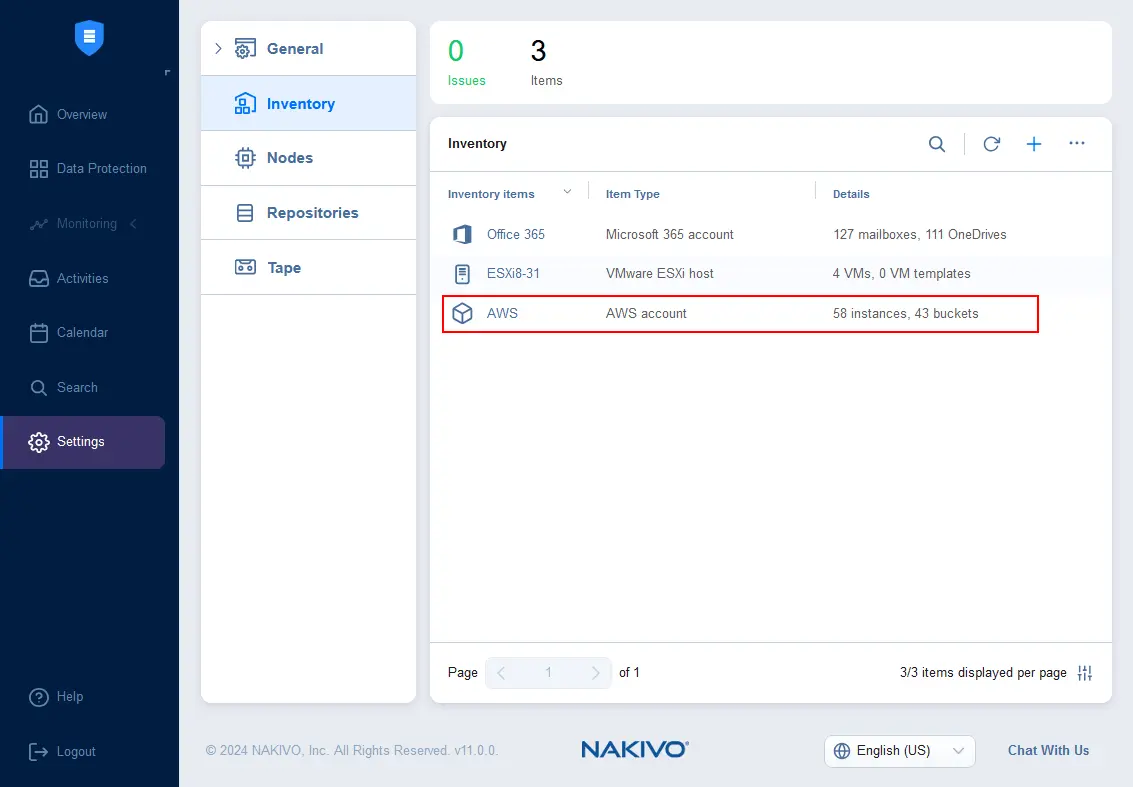Screen dimensions: 1133x787
Task: Open the English (US) language dropdown
Action: coord(900,751)
